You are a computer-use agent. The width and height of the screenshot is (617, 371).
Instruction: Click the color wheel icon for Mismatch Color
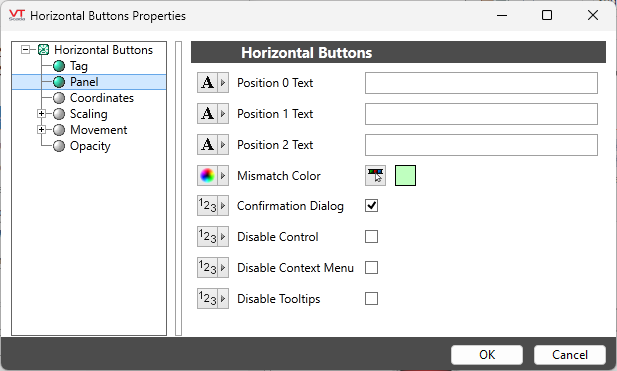click(x=207, y=175)
